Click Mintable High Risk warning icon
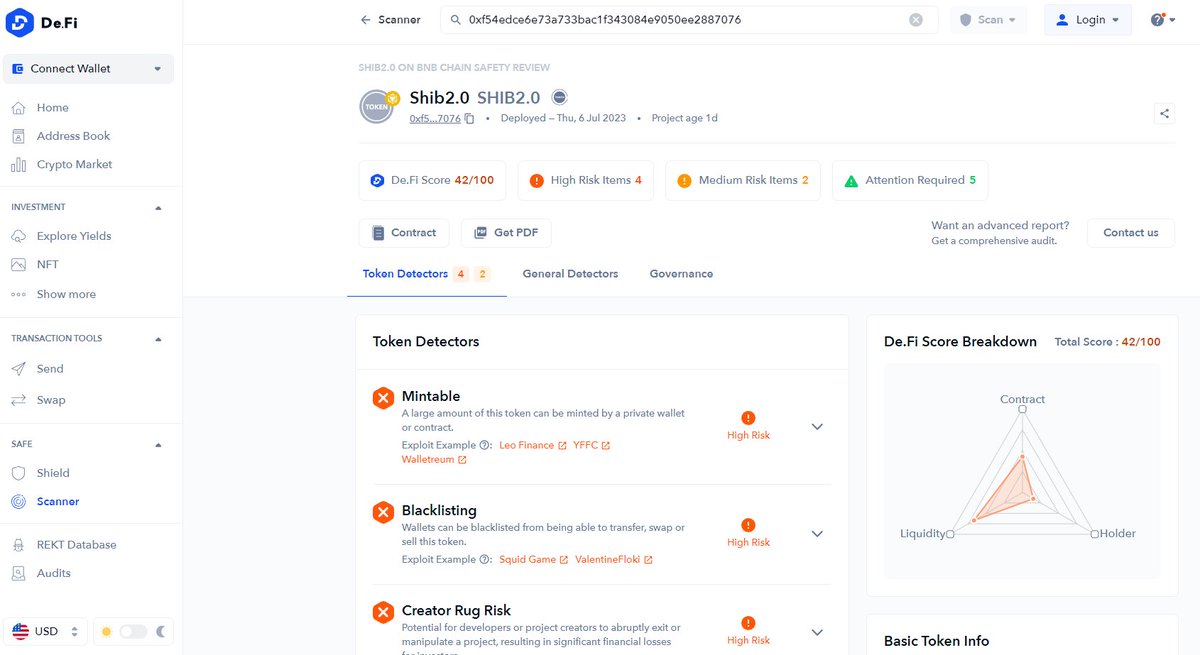 [749, 418]
